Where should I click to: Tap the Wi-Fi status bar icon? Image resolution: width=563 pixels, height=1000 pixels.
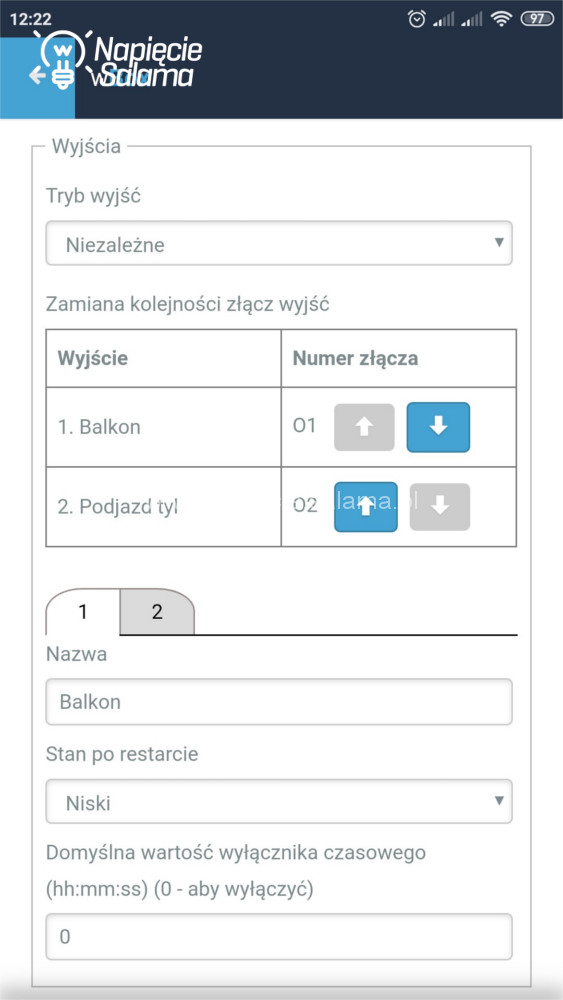coord(502,19)
